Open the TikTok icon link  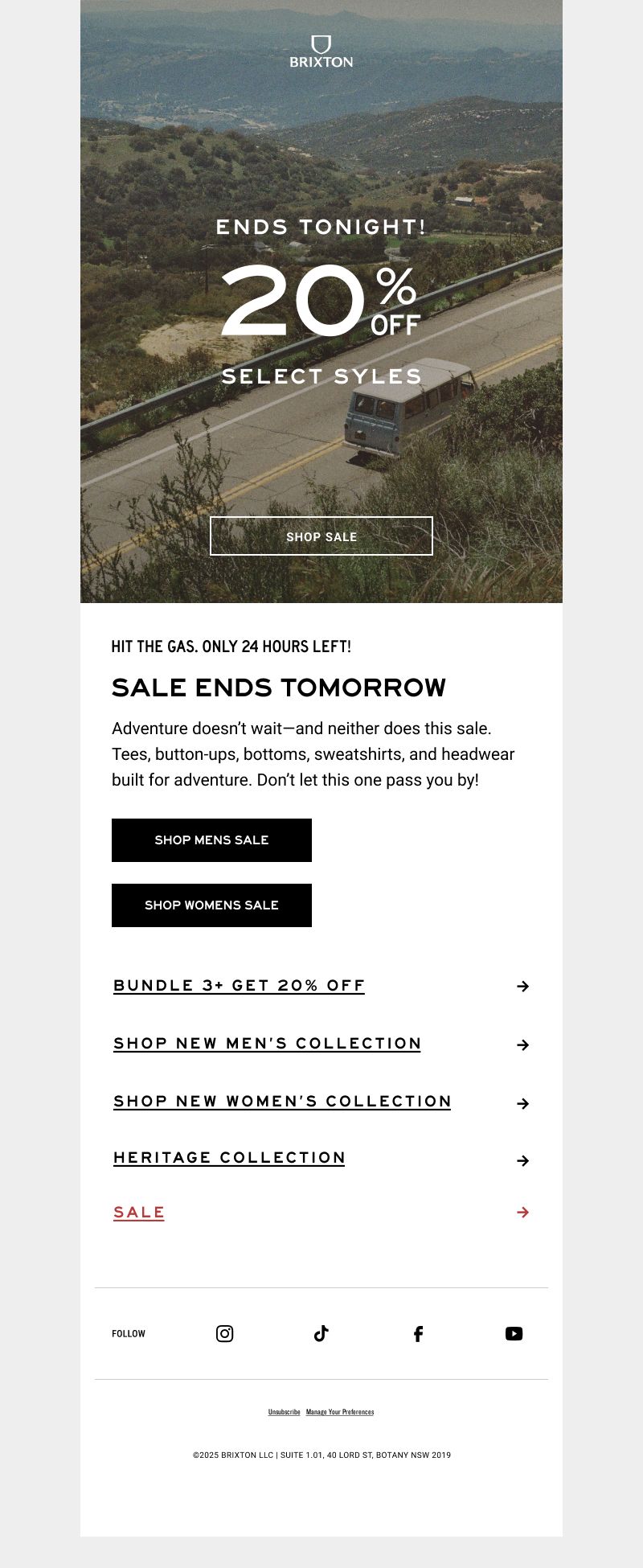pyautogui.click(x=321, y=1333)
